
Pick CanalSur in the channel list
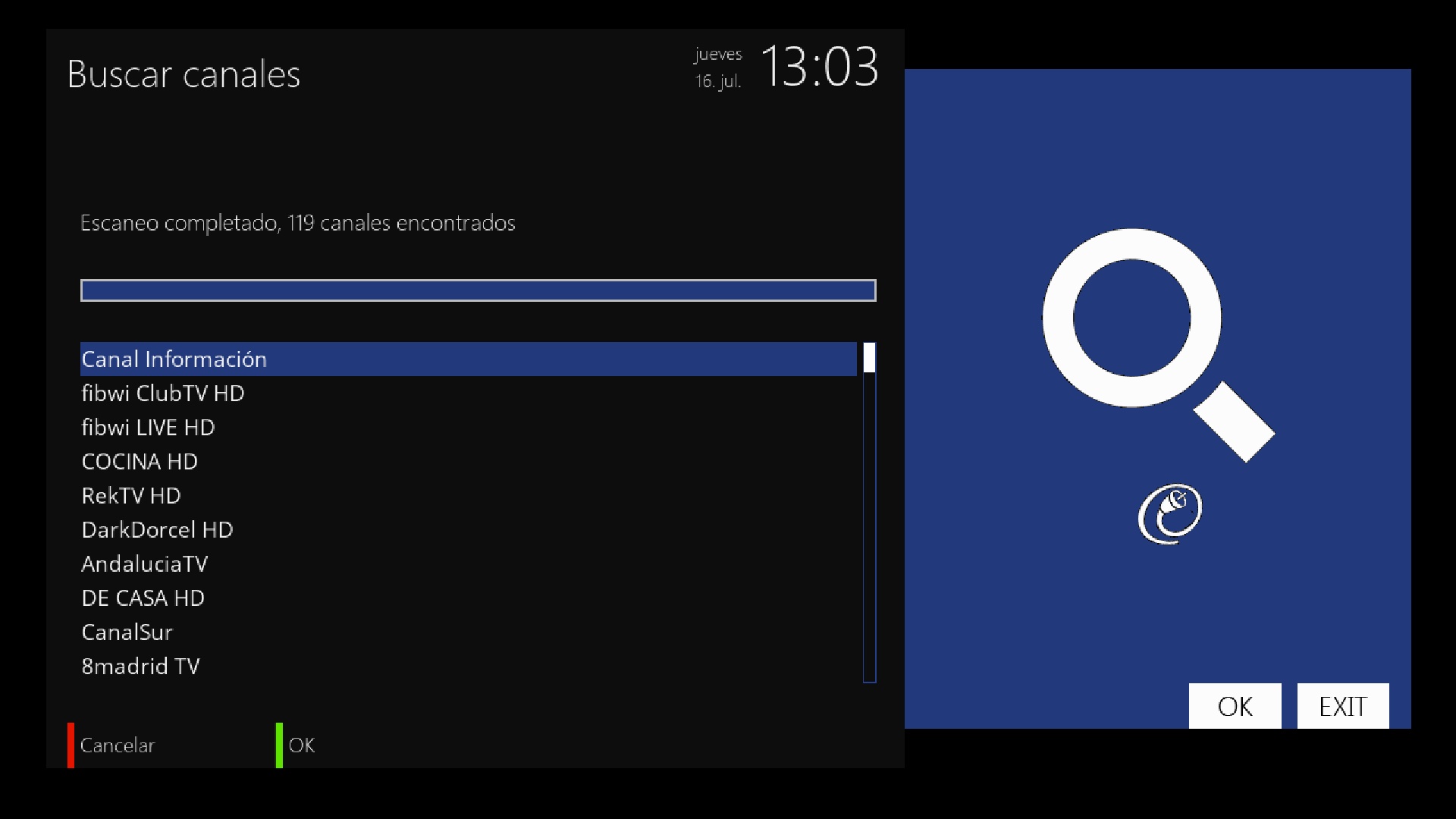coord(469,632)
